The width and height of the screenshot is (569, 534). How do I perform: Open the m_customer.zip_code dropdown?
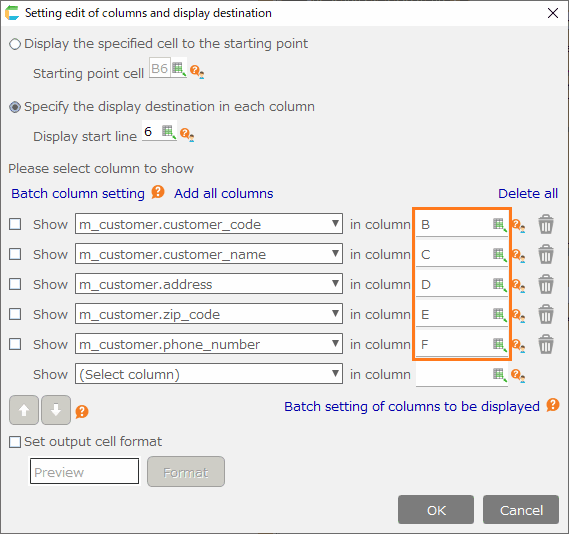point(209,313)
